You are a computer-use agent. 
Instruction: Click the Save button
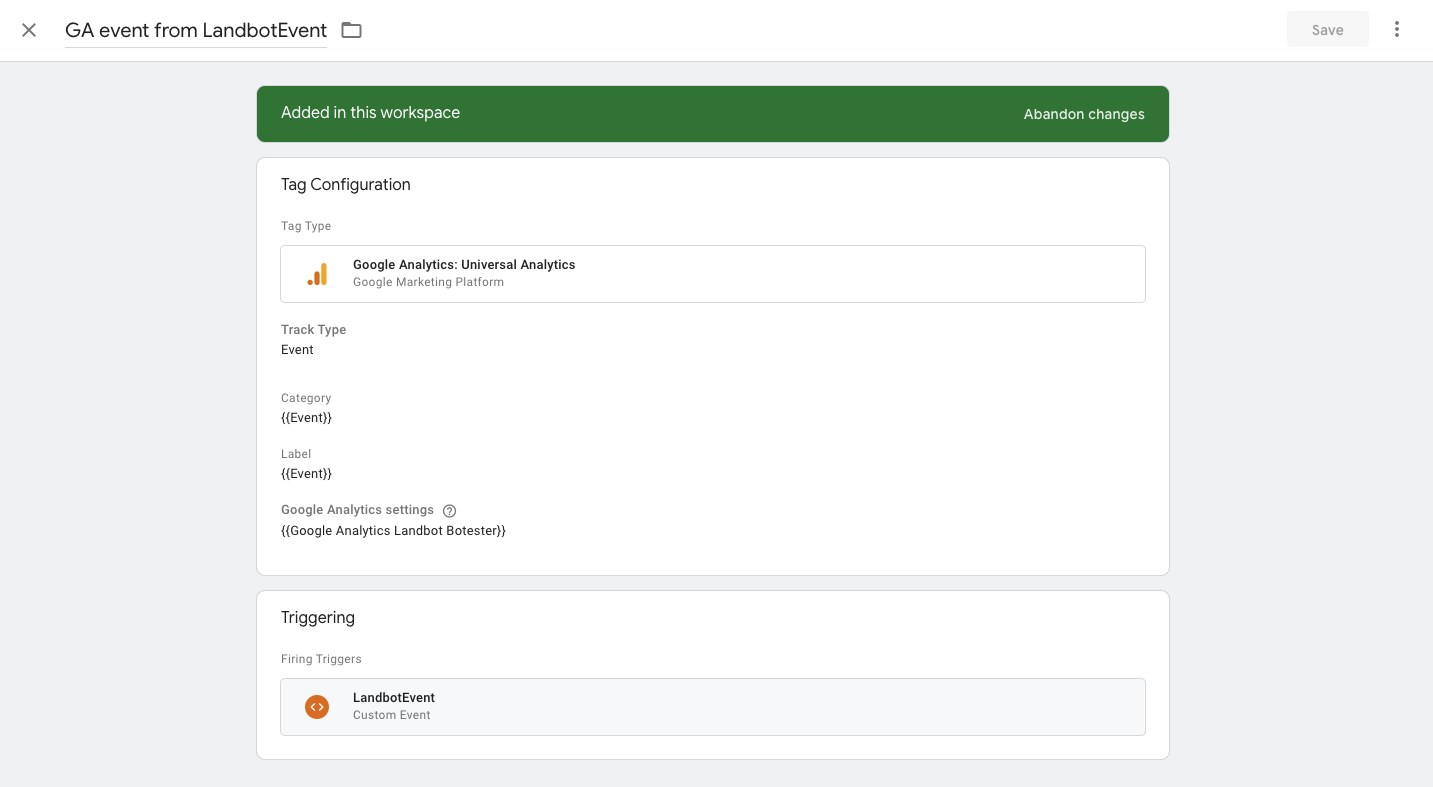point(1327,30)
